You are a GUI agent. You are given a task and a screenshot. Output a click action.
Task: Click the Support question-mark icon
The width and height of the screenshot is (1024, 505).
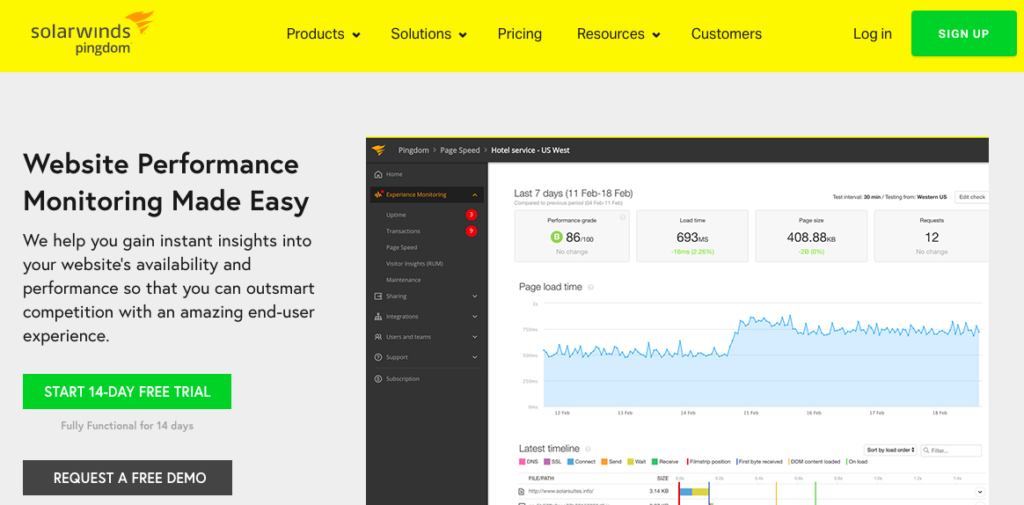[377, 357]
